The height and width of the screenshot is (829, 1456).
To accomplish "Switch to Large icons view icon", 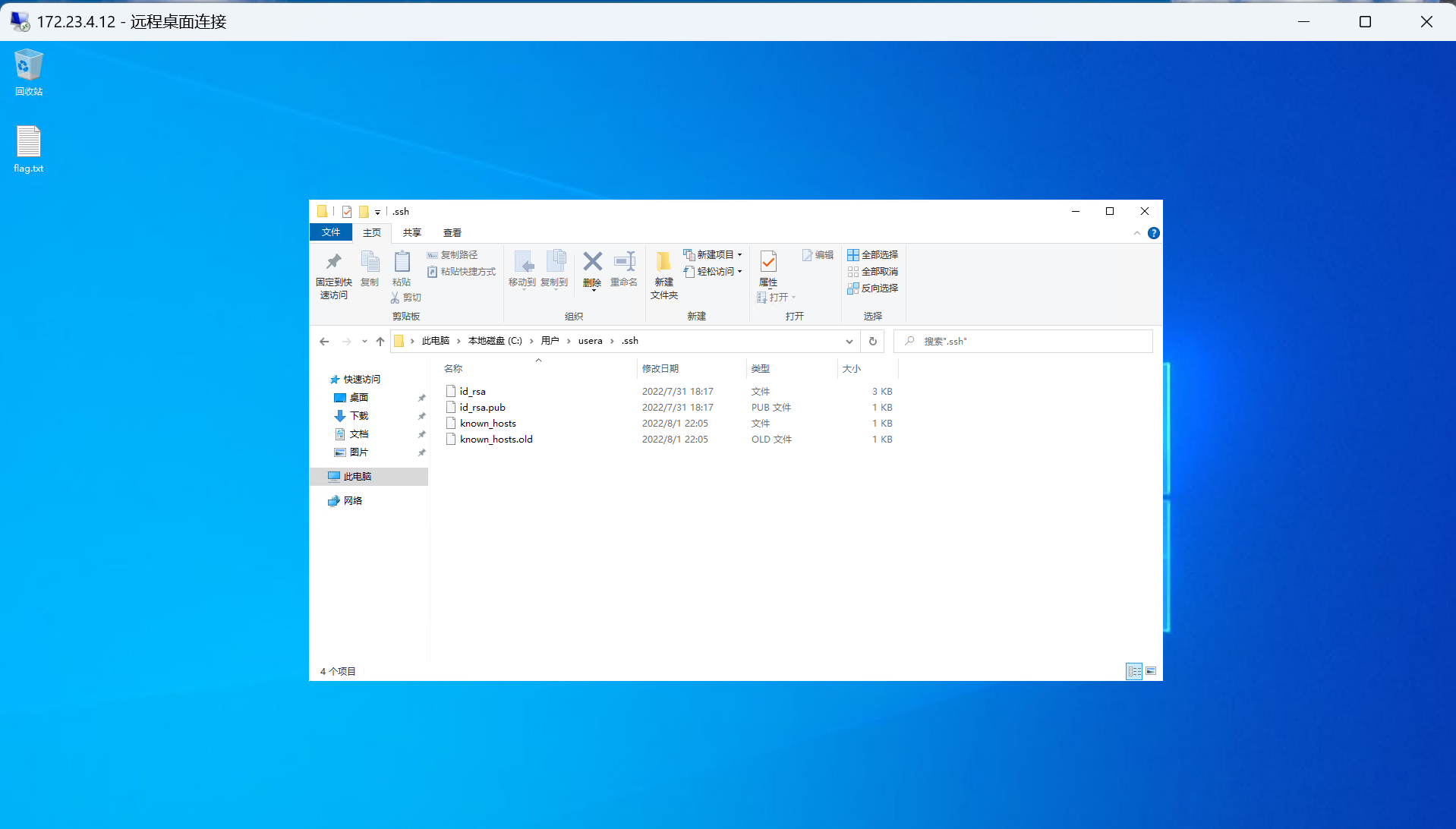I will point(1151,671).
